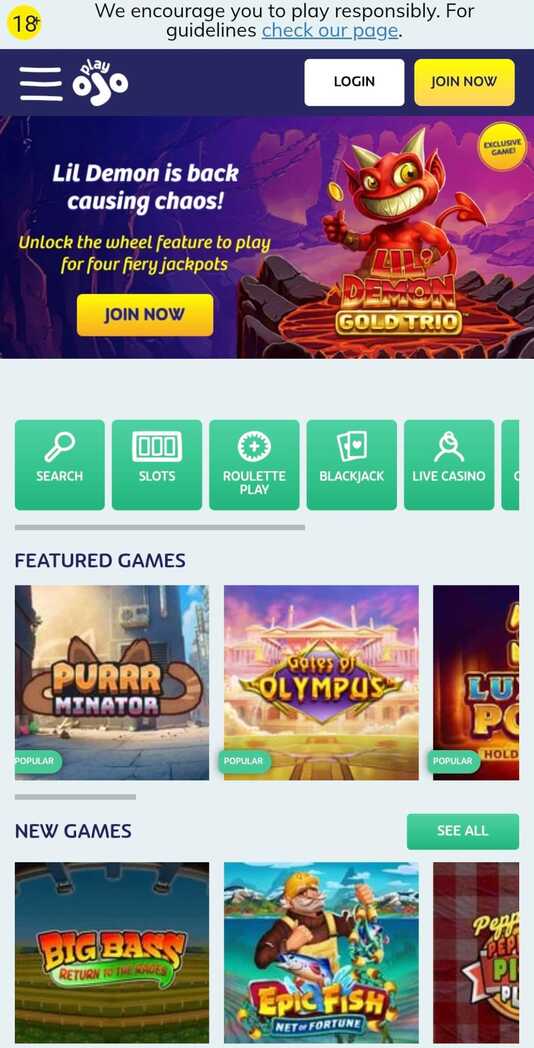Click JOIN NOW in the header
The width and height of the screenshot is (534, 1048).
click(464, 82)
